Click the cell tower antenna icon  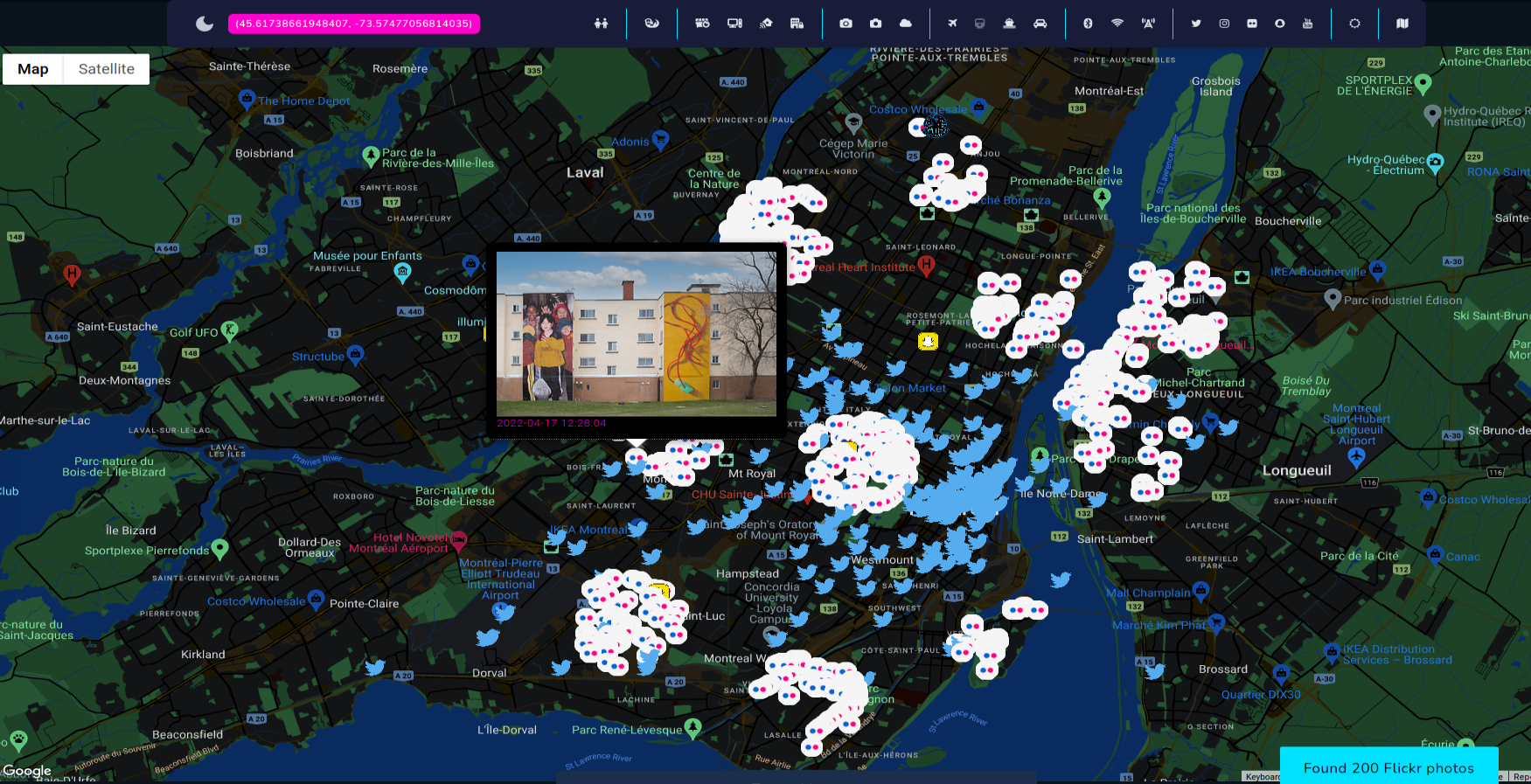1148,24
